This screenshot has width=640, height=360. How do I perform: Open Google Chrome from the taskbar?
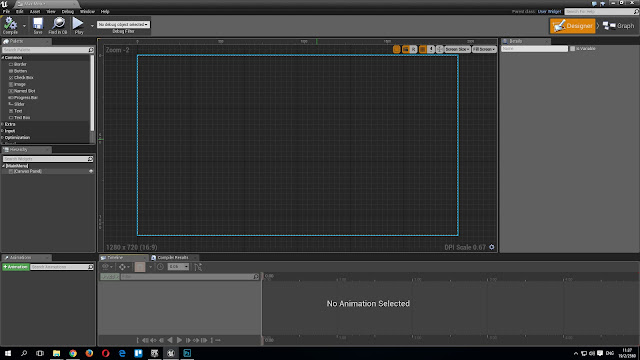pyautogui.click(x=73, y=353)
